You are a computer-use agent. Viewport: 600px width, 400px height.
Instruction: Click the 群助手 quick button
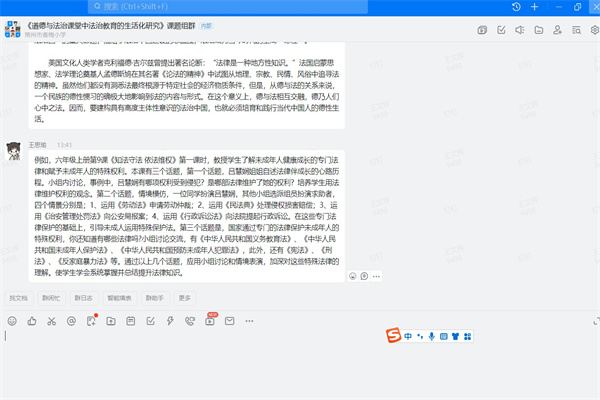tap(155, 298)
